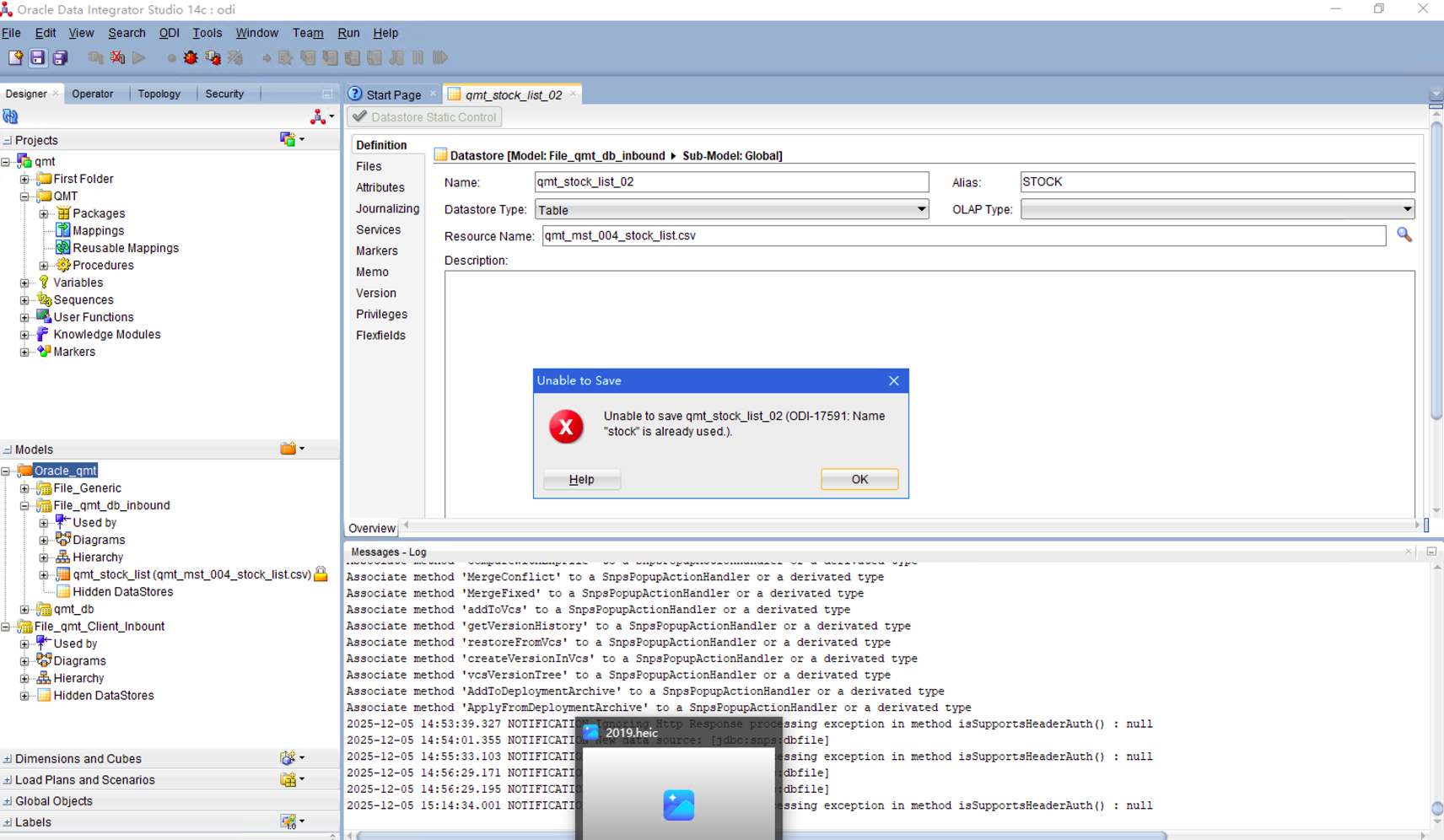Expand the Labels section
Screen dimensions: 1444x840
pos(8,822)
